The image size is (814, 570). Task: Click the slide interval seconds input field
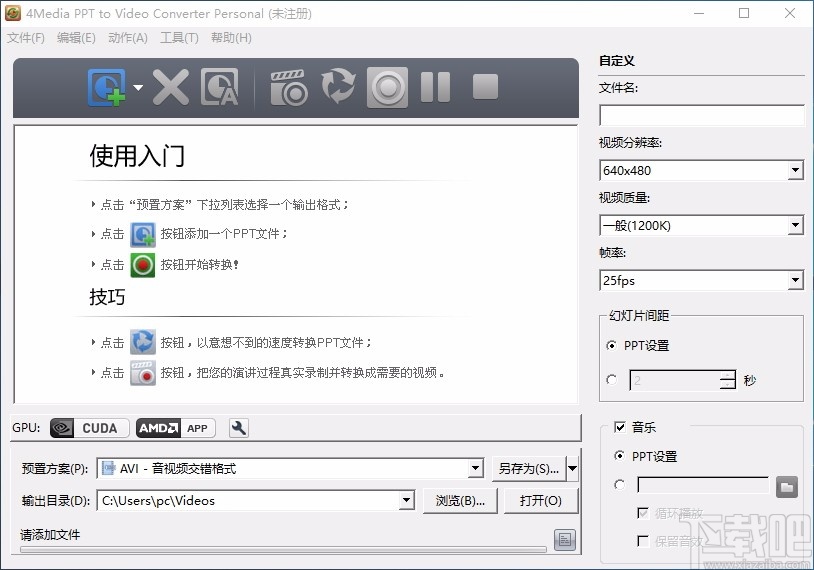click(674, 381)
